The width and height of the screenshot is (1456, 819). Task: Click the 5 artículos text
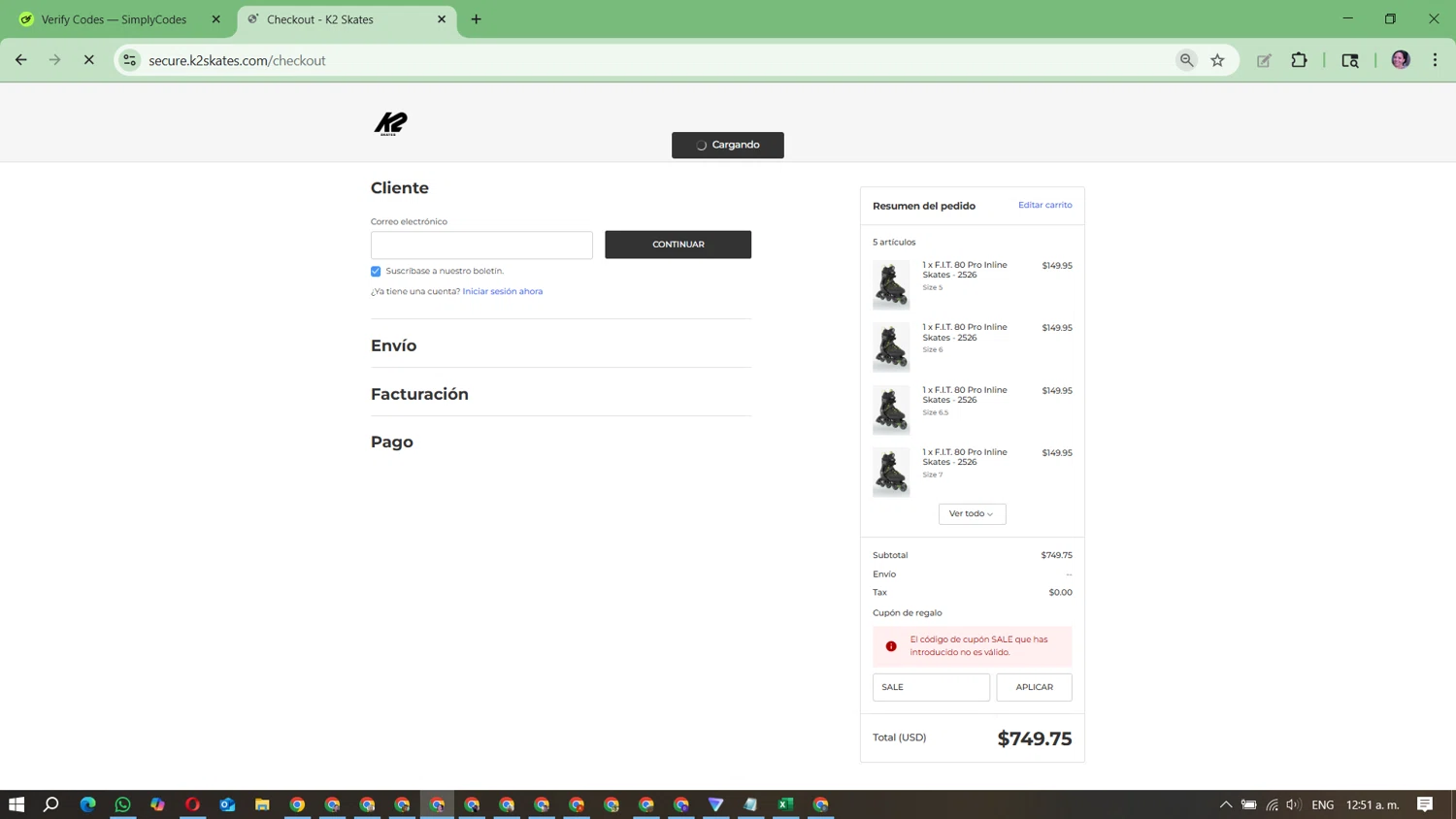[x=894, y=243]
